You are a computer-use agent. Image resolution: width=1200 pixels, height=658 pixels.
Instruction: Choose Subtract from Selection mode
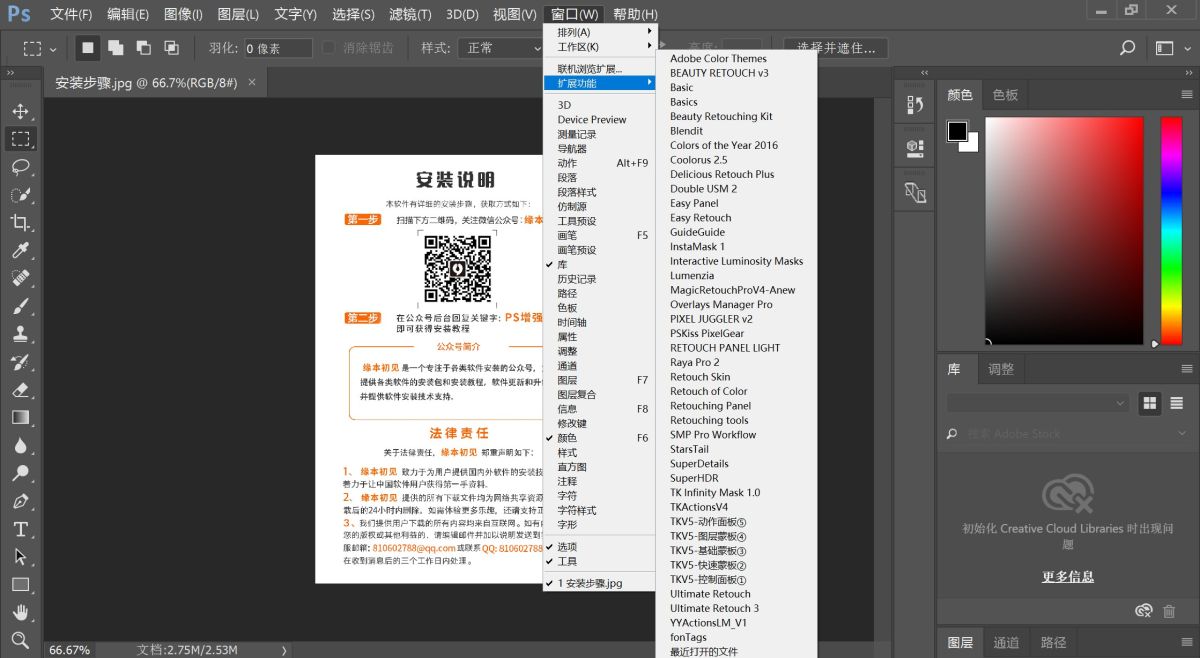click(x=144, y=48)
